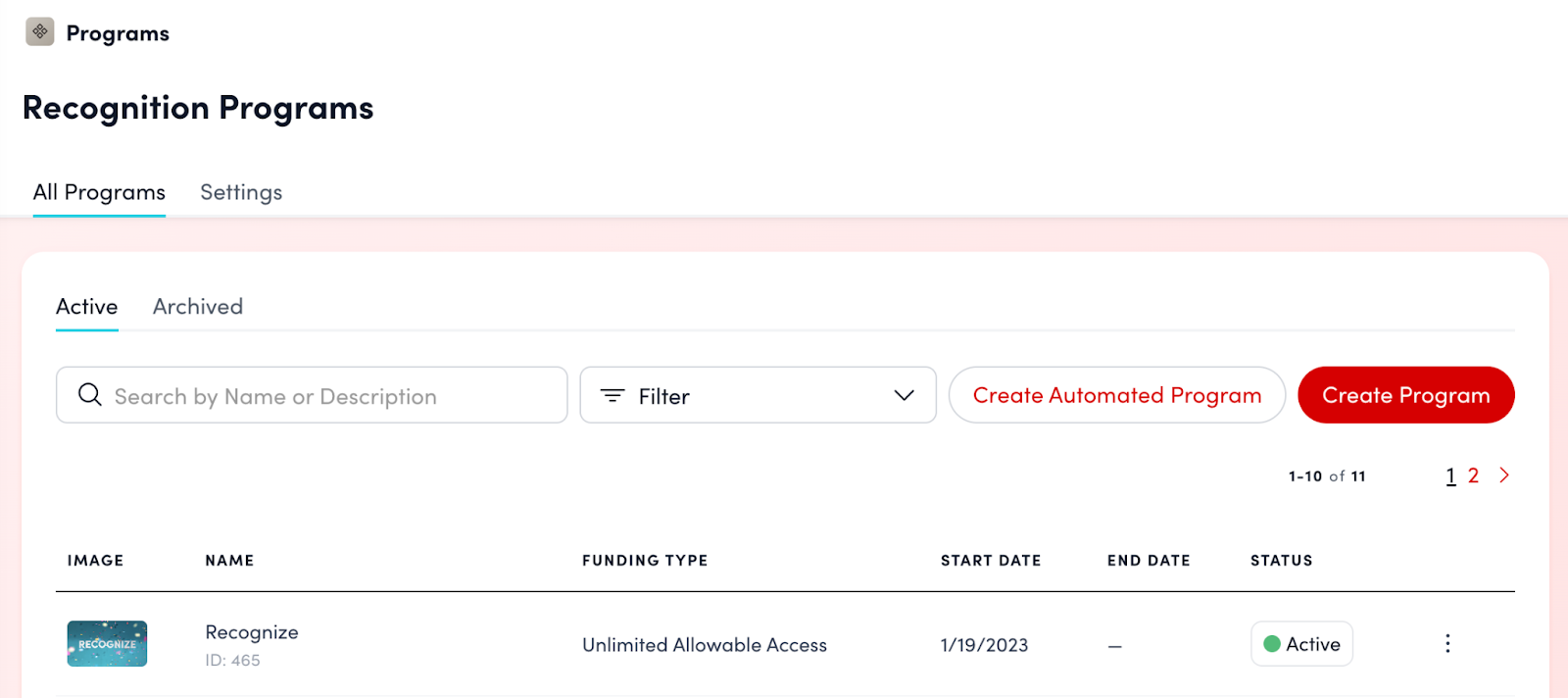Viewport: 1568px width, 698px height.
Task: Select the Active programs tab
Action: (87, 307)
